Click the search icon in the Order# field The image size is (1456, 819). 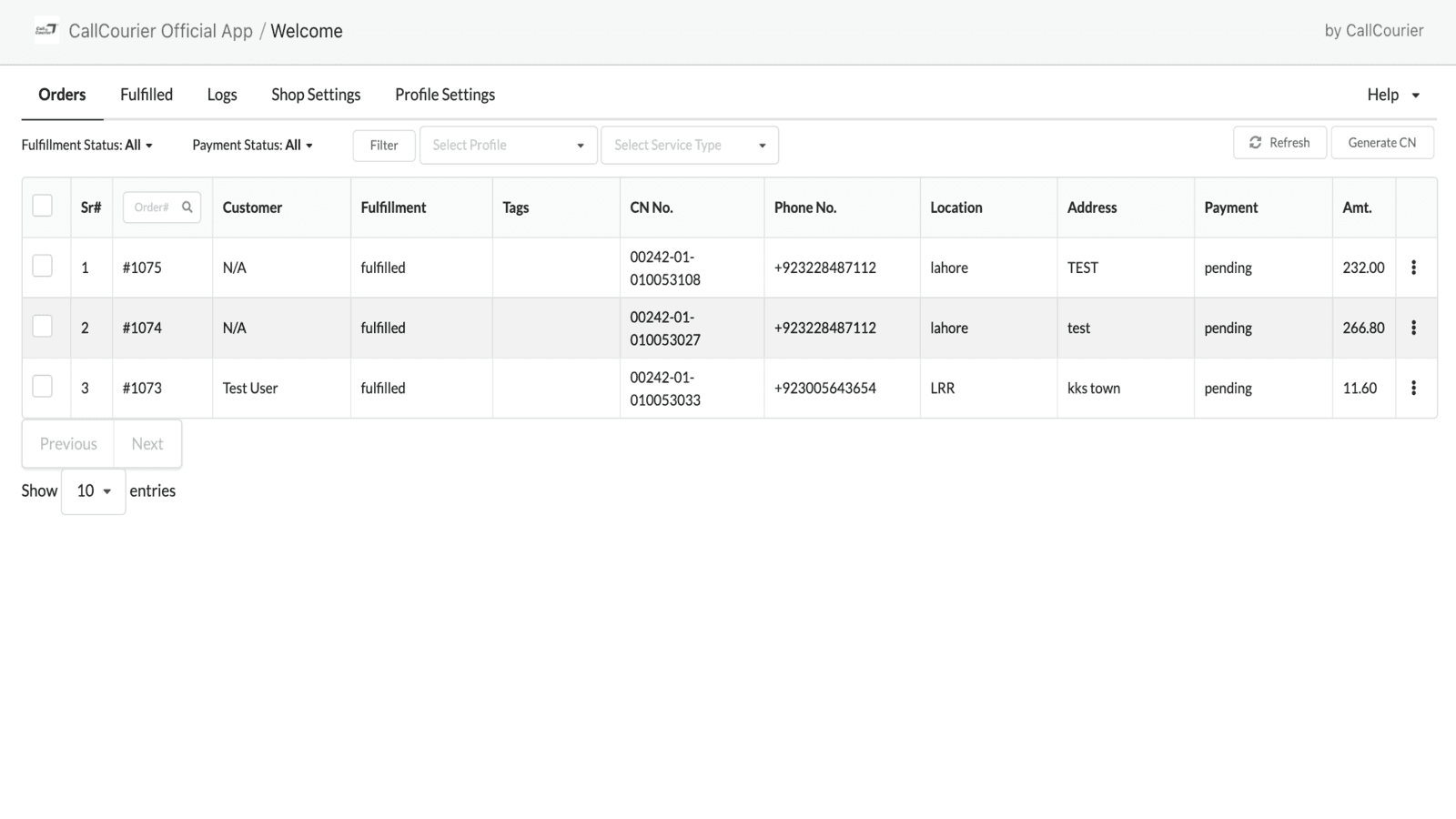click(187, 207)
